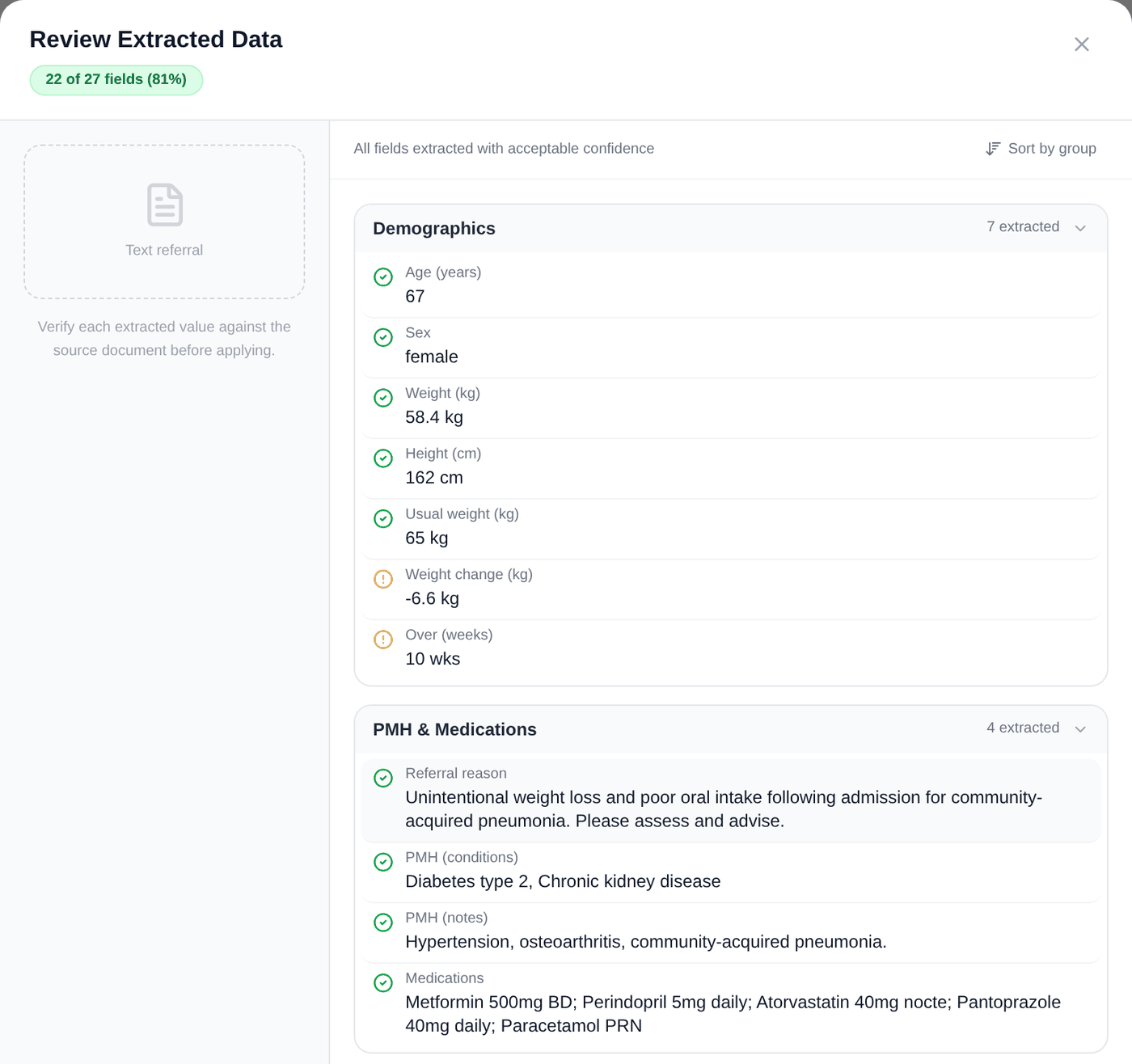Select the age value 67
Image resolution: width=1132 pixels, height=1064 pixels.
pyautogui.click(x=415, y=297)
